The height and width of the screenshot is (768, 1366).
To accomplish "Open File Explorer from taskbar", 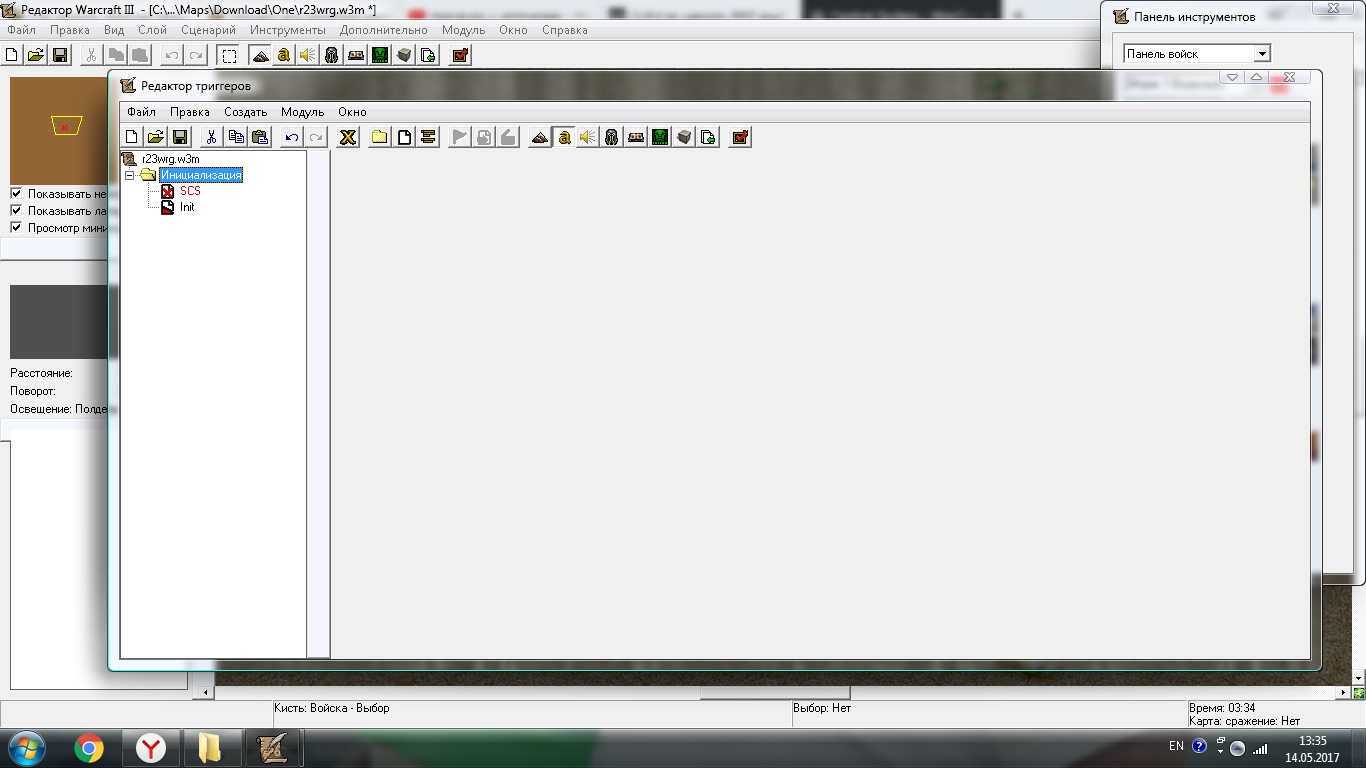I will click(213, 748).
